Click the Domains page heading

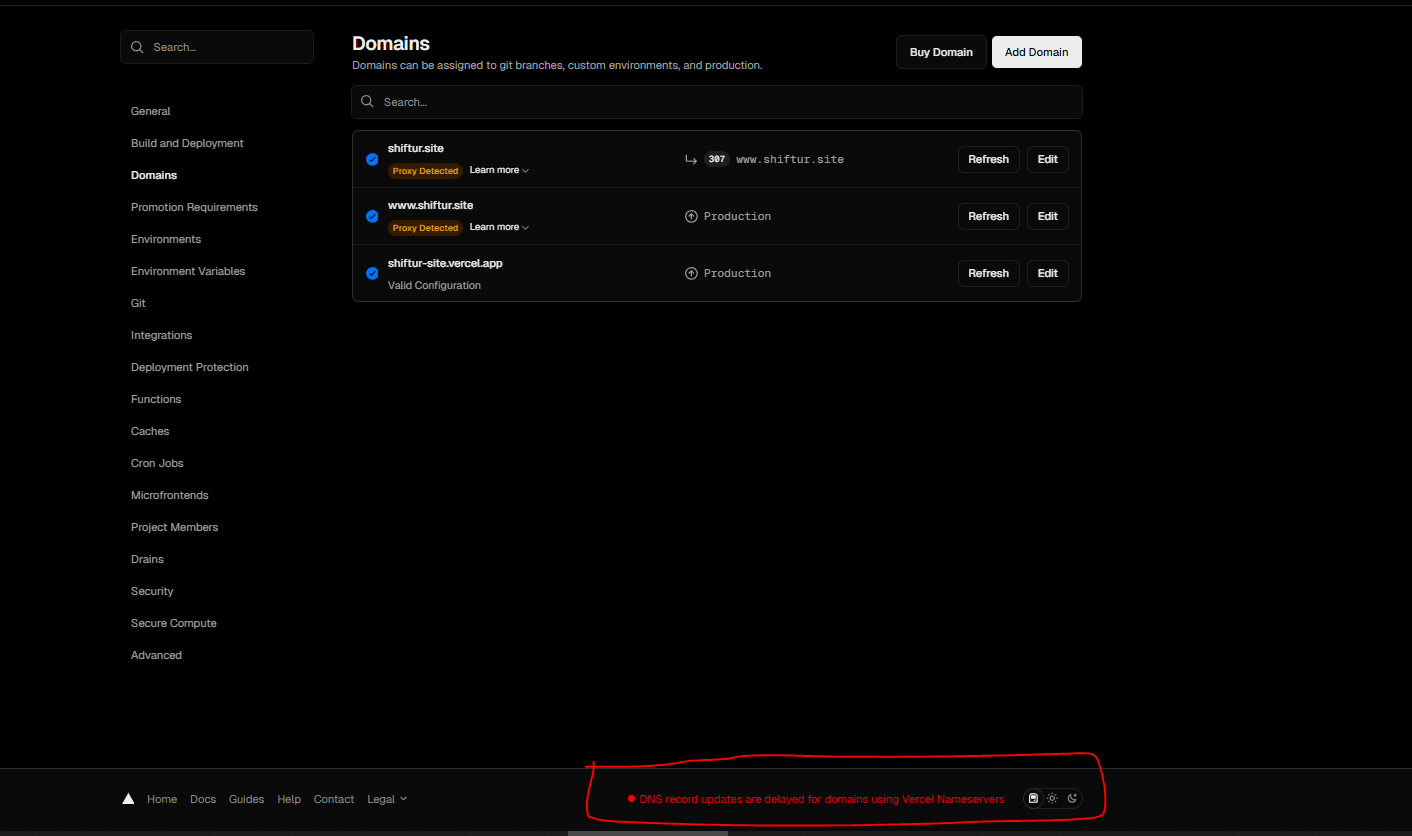click(391, 44)
